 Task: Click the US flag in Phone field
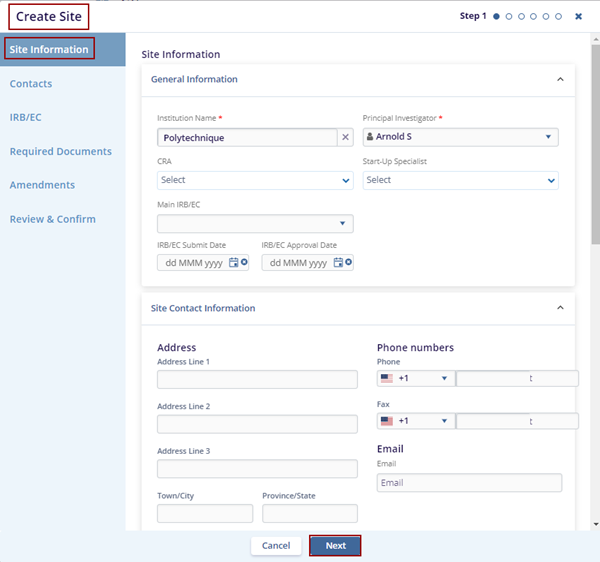[387, 379]
